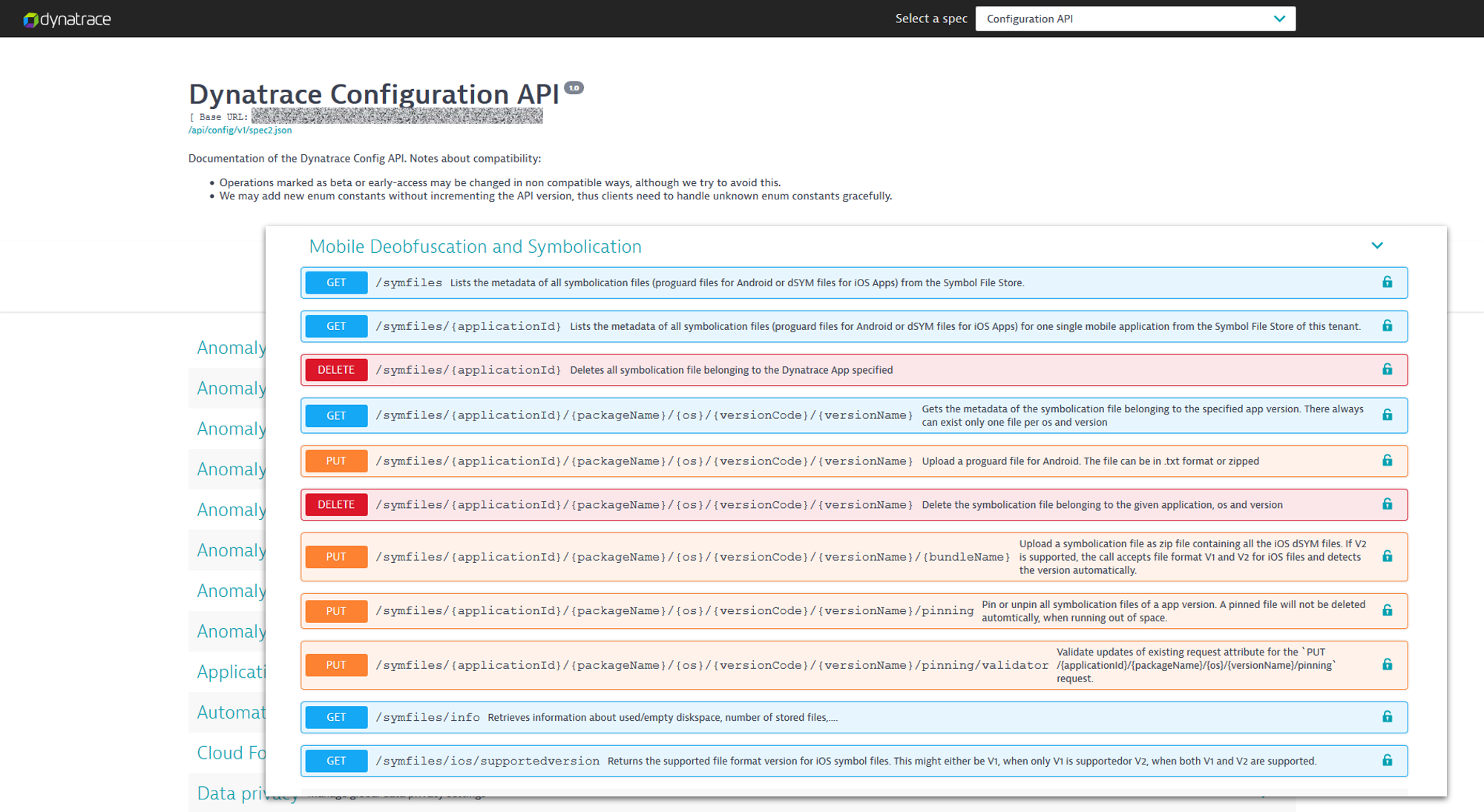Expand GET /symfiles/{applicationId} operation
1484x812 pixels.
coord(853,326)
